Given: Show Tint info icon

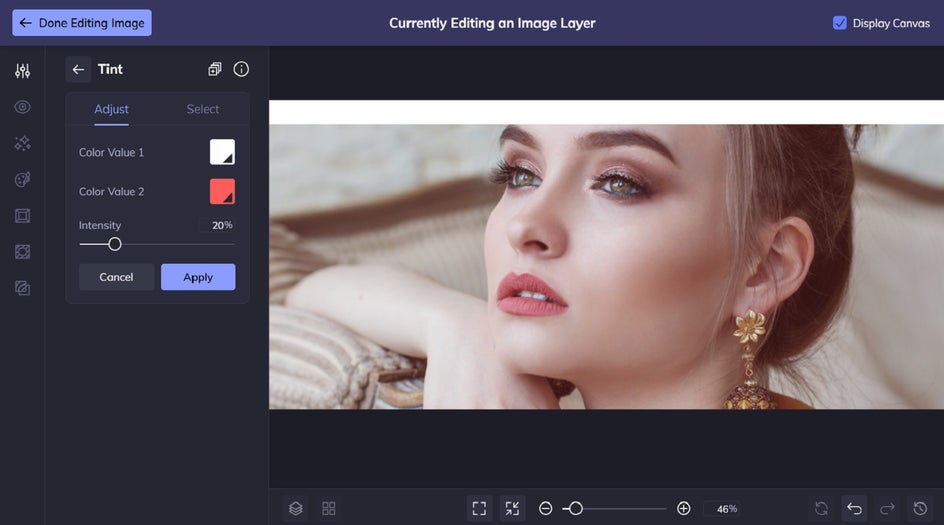Looking at the screenshot, I should click(x=241, y=69).
